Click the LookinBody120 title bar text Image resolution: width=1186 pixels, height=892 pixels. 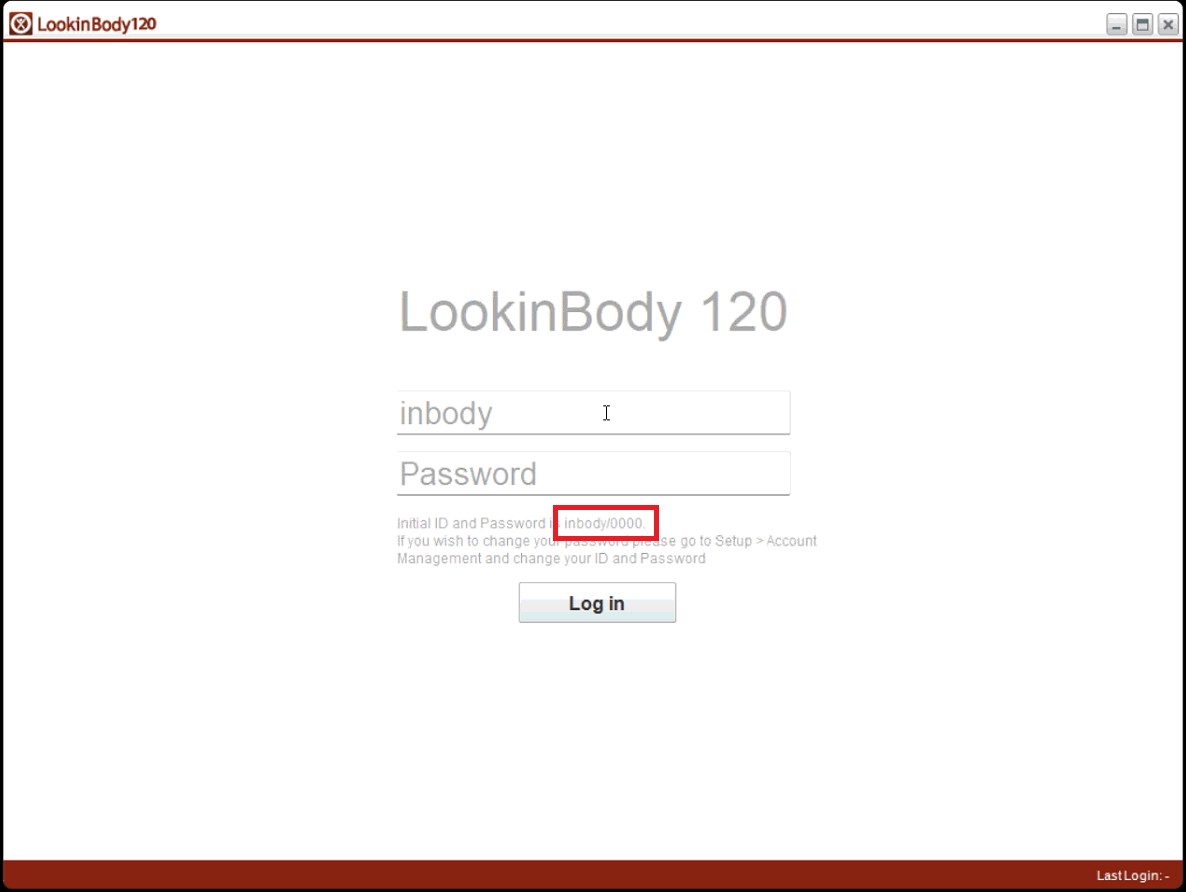pos(97,24)
